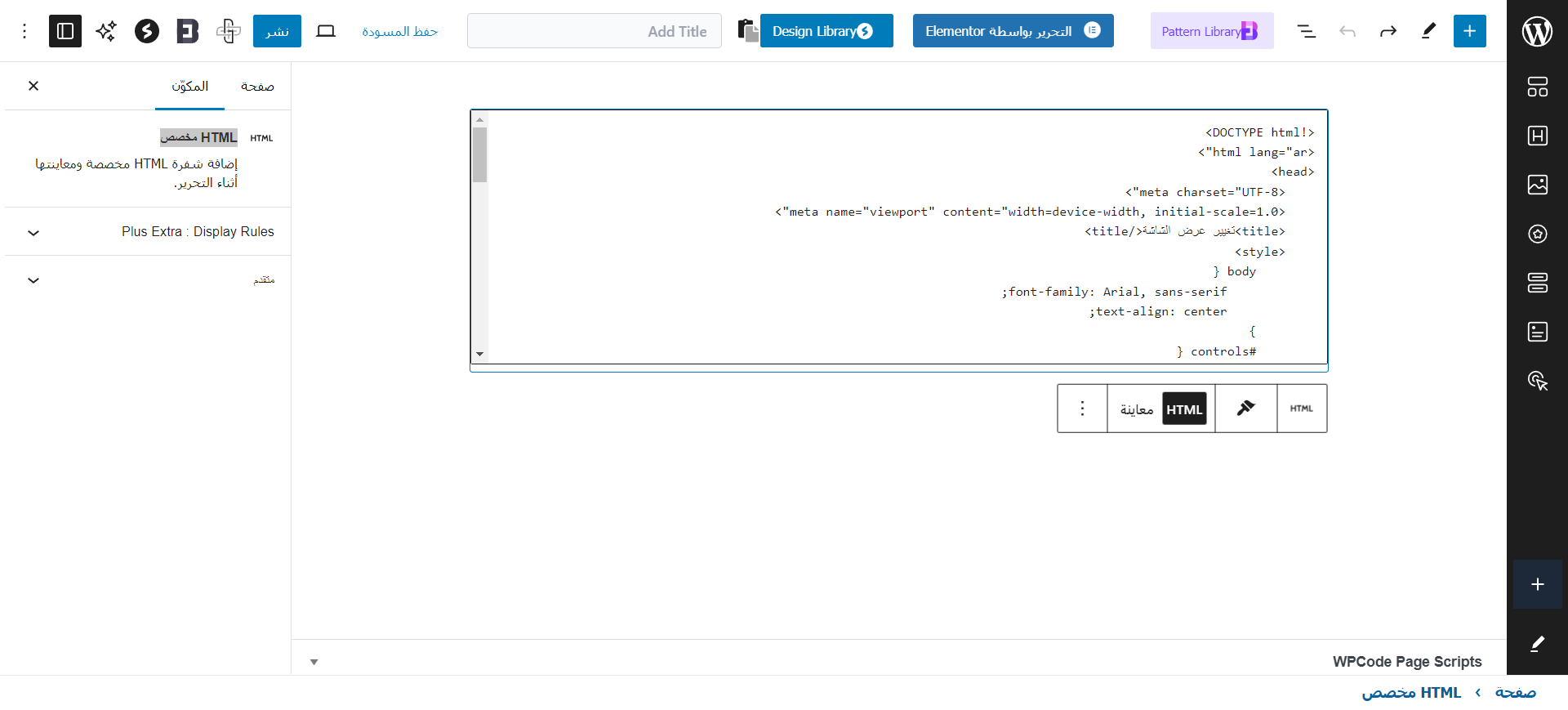This screenshot has height=710, width=1568.
Task: Click the image icon in right sidebar
Action: pyautogui.click(x=1538, y=185)
